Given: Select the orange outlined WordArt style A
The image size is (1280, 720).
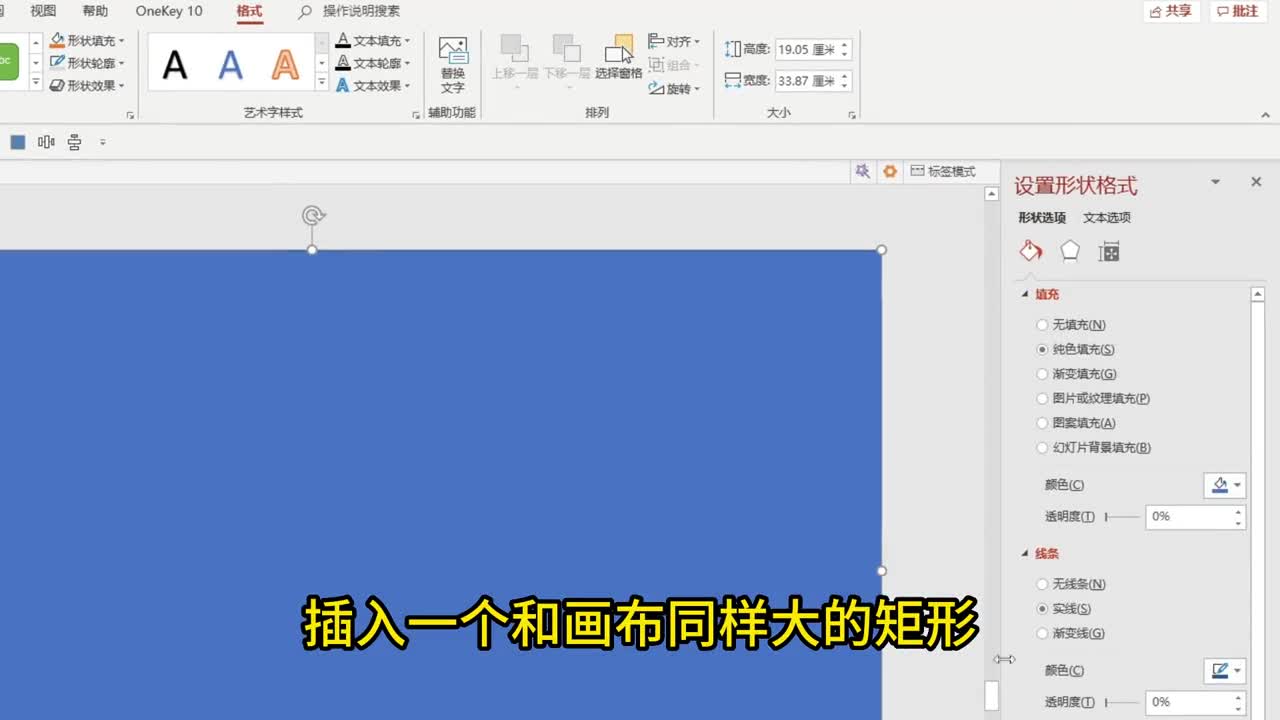Looking at the screenshot, I should pyautogui.click(x=285, y=64).
